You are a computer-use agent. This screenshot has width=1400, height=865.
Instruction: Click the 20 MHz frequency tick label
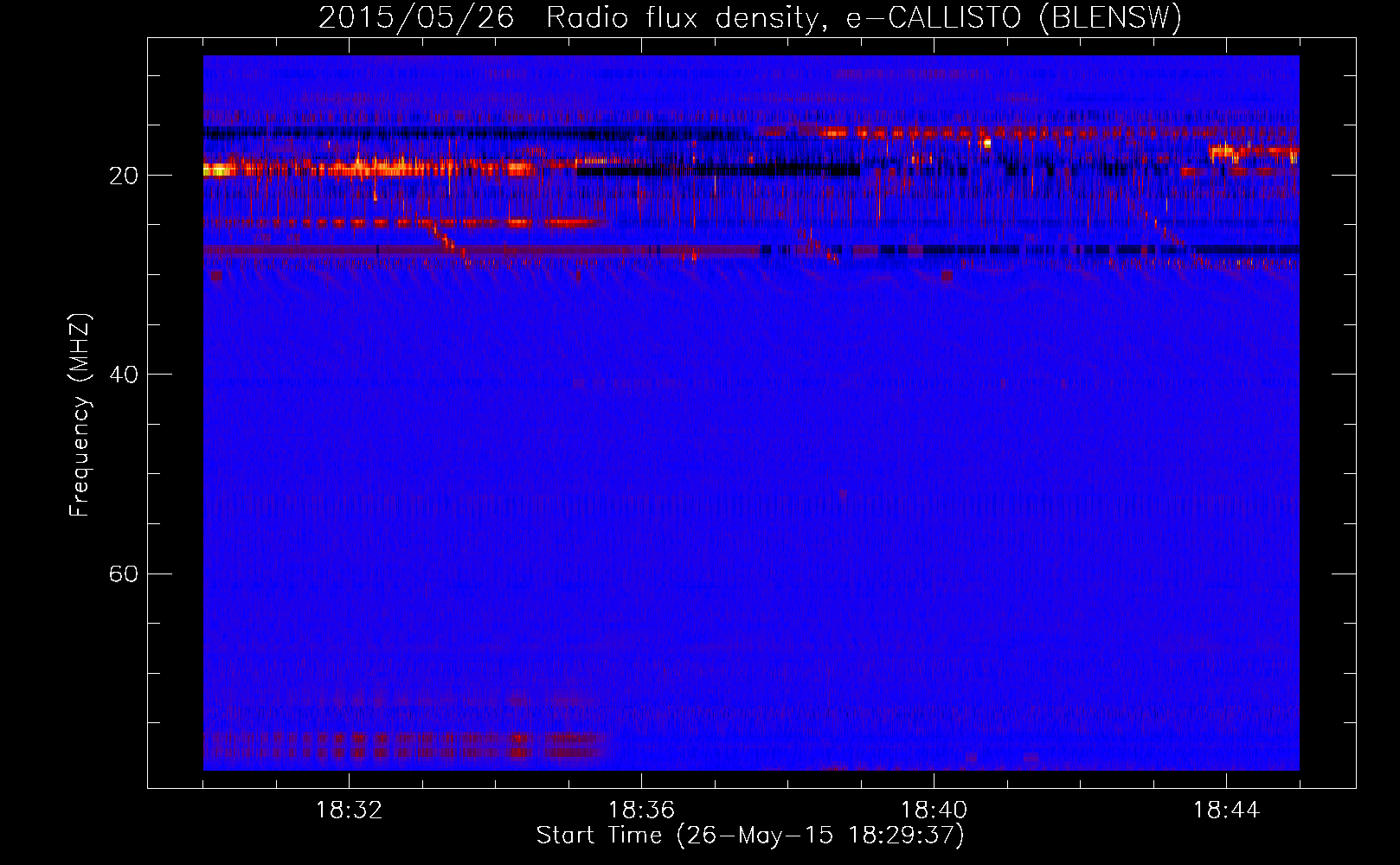pyautogui.click(x=124, y=176)
